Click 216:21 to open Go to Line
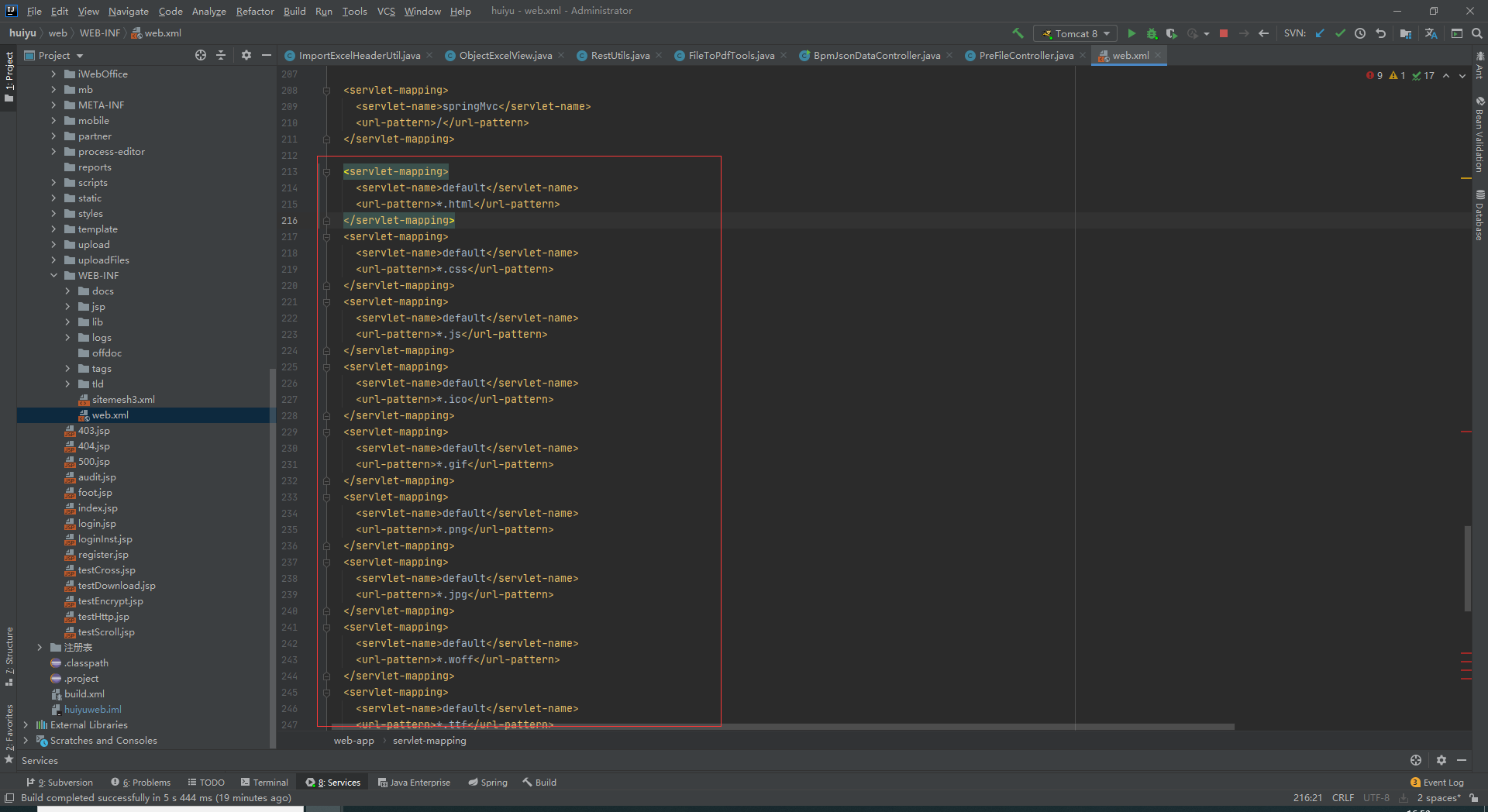This screenshot has height=812, width=1488. (1306, 798)
